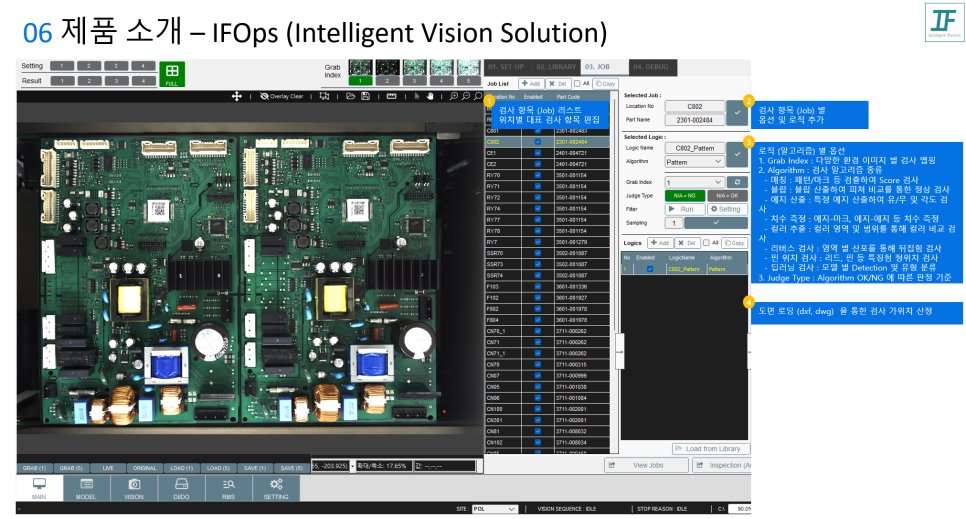Check the All box in Logics

point(707,243)
